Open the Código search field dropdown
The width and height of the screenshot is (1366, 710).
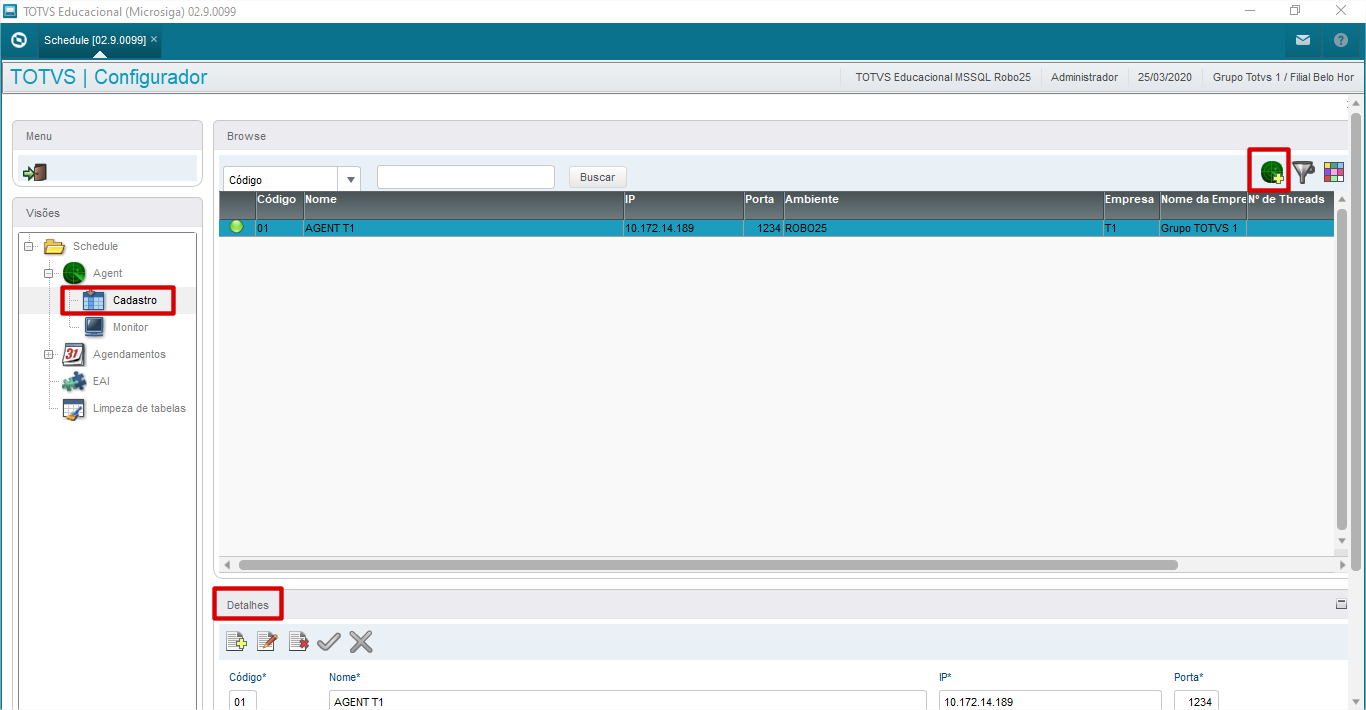click(x=350, y=180)
